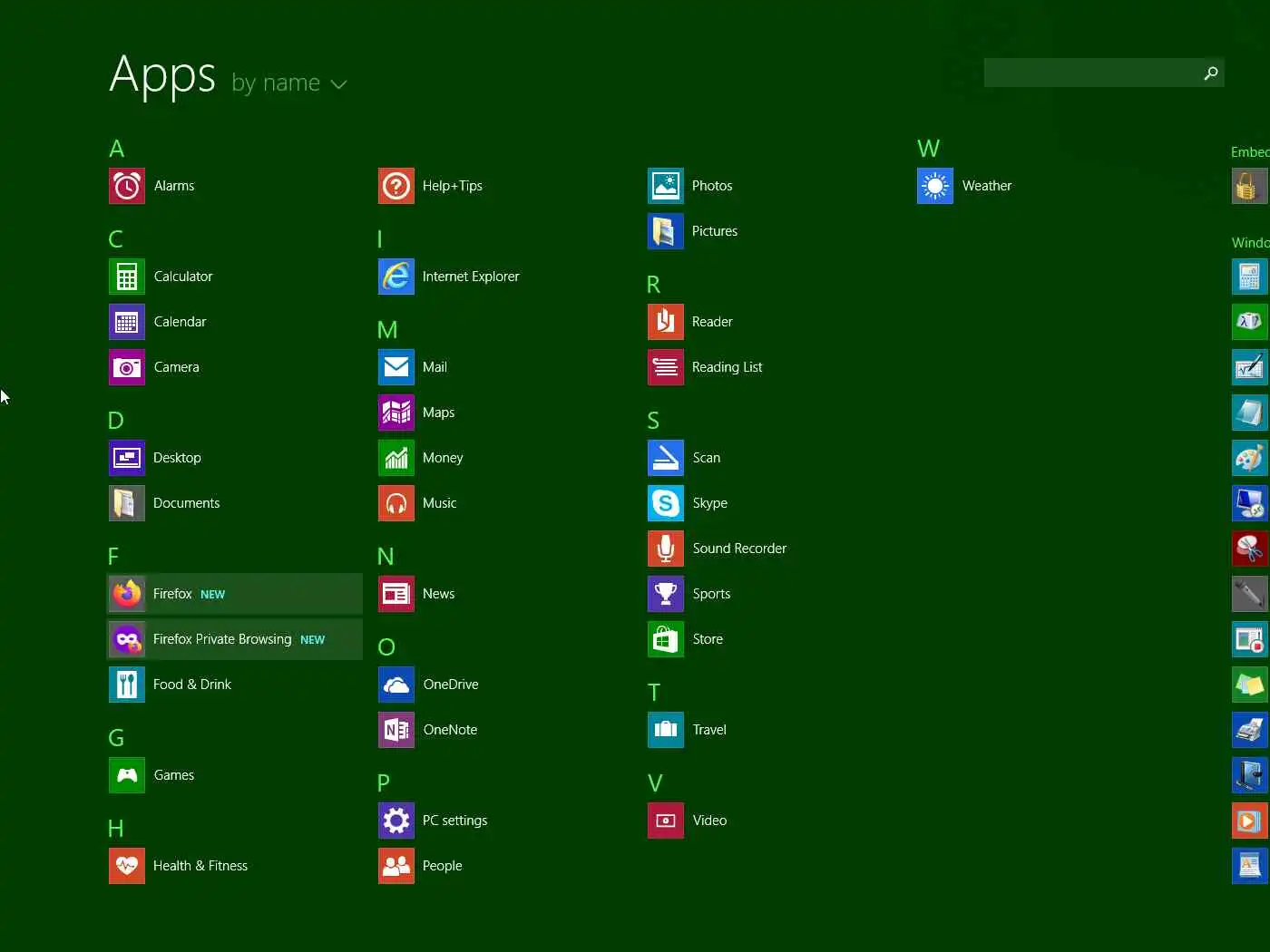Select the letter F group header
Image resolution: width=1270 pixels, height=952 pixels.
[113, 557]
